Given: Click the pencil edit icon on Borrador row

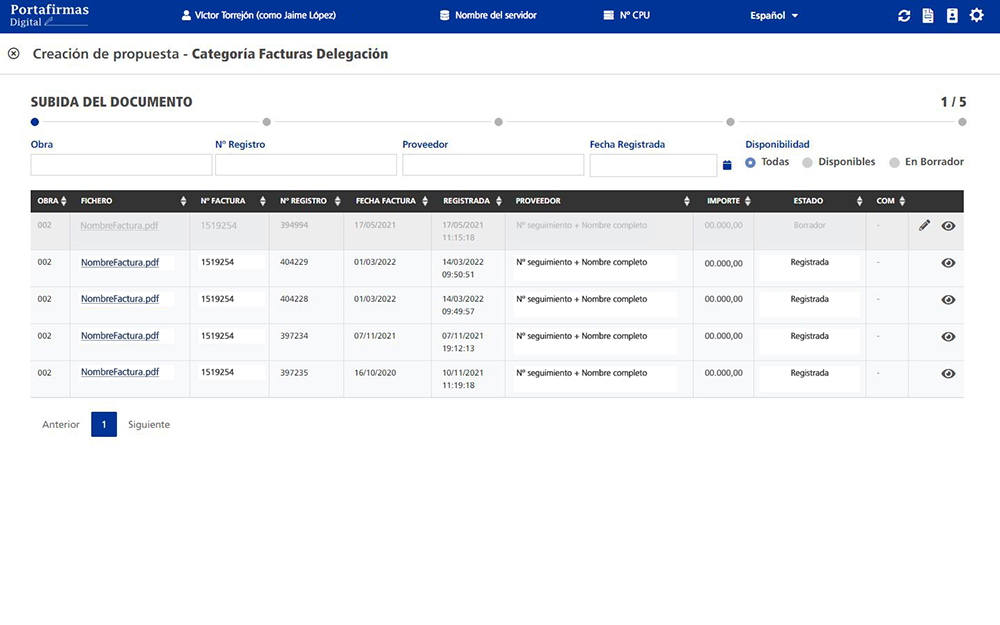Looking at the screenshot, I should tap(924, 226).
